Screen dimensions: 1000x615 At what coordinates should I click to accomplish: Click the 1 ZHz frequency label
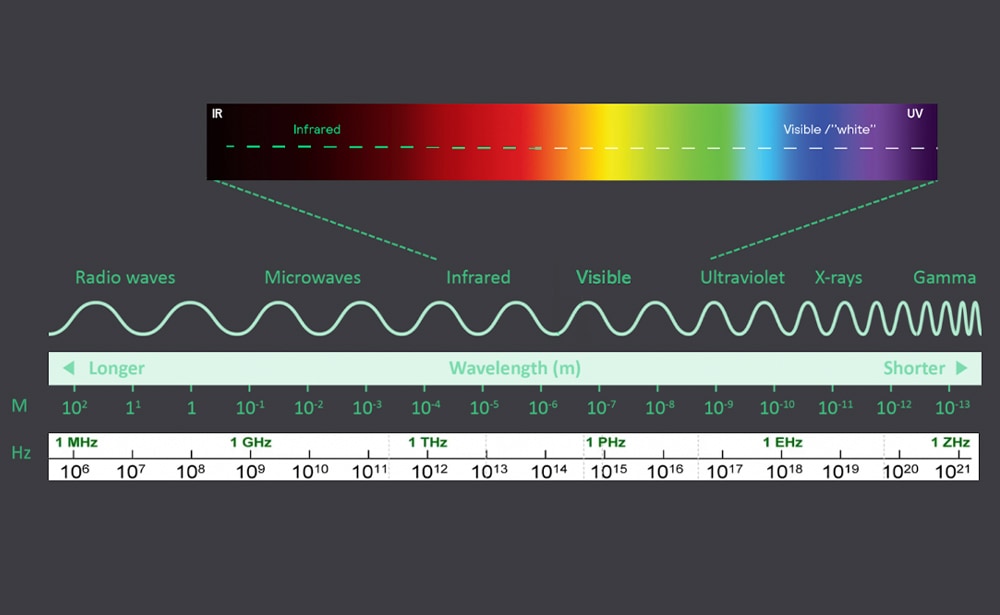tap(950, 442)
